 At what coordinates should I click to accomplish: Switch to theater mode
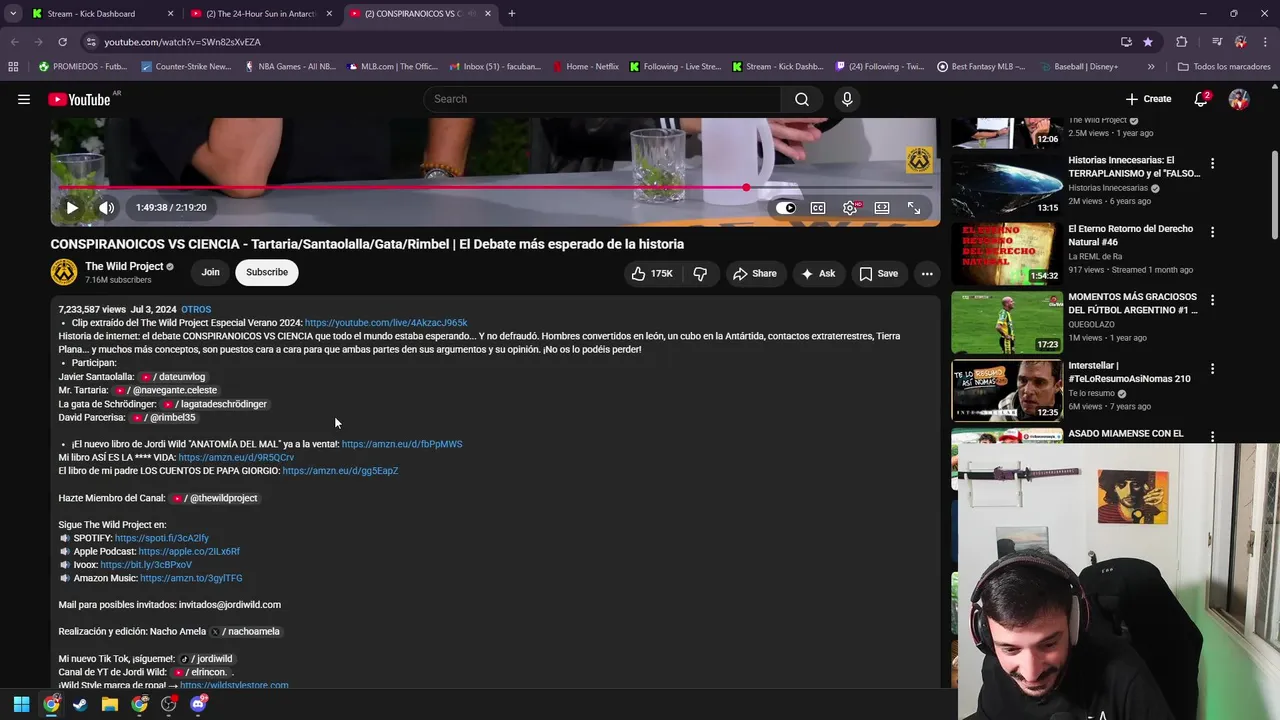tap(882, 208)
